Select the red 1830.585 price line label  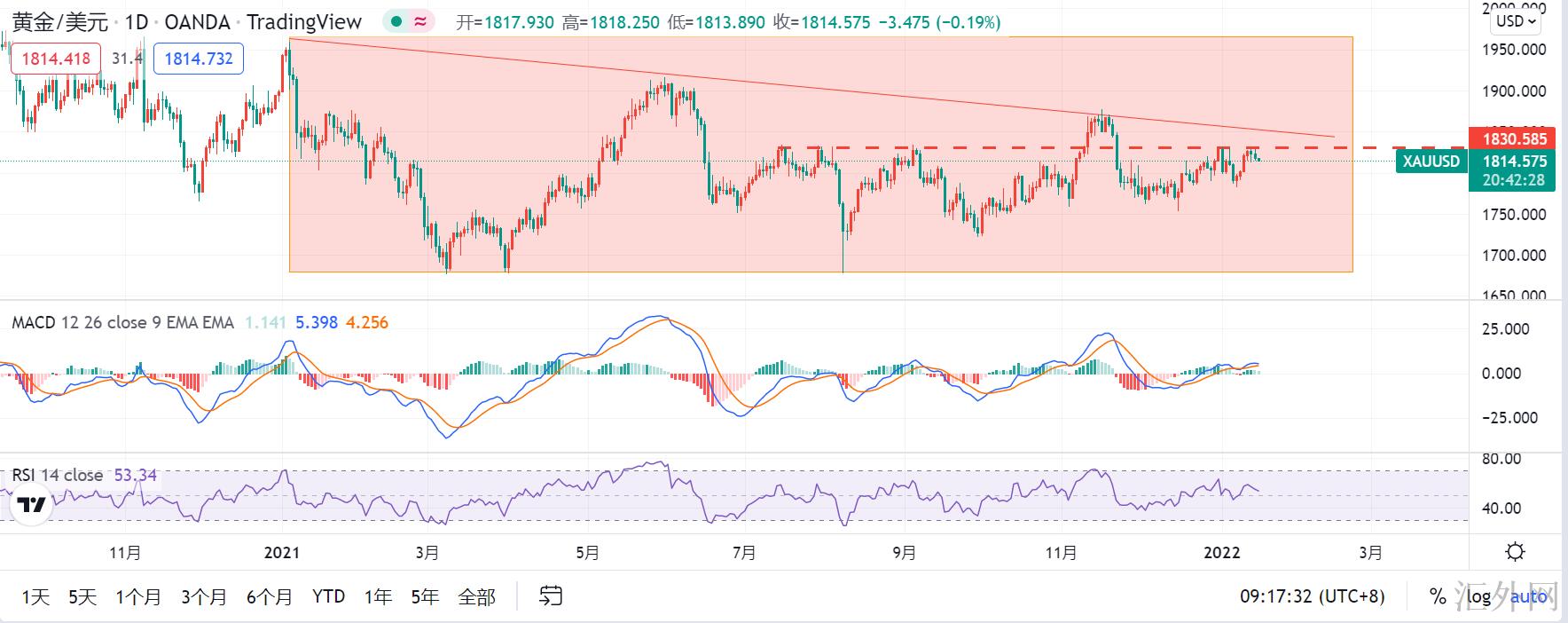(1514, 138)
